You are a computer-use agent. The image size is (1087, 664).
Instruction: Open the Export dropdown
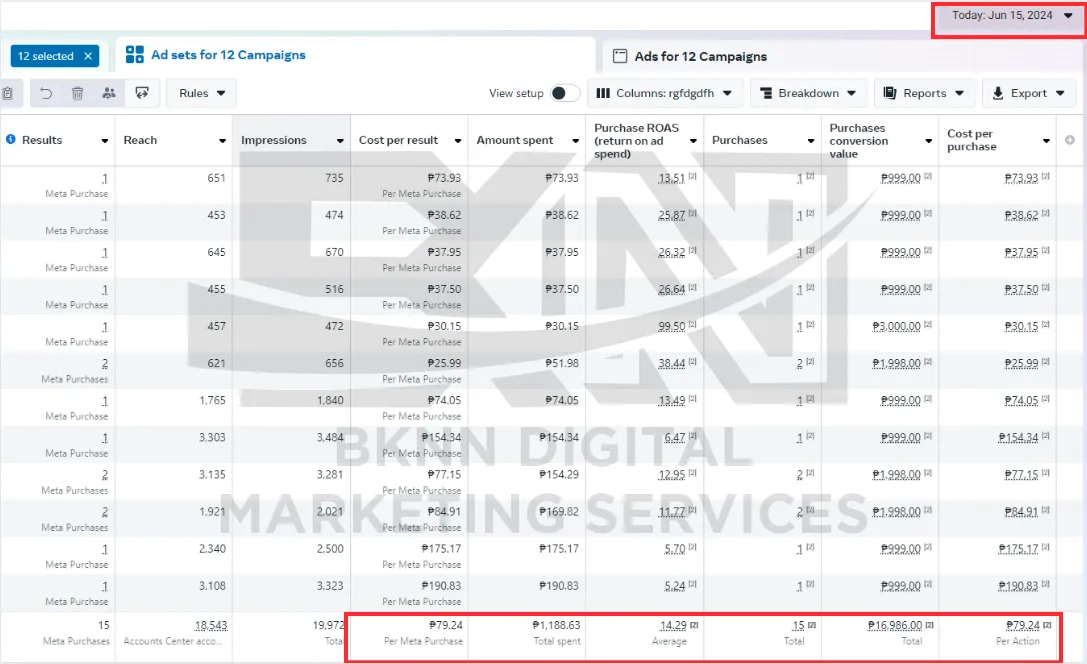(x=1029, y=93)
